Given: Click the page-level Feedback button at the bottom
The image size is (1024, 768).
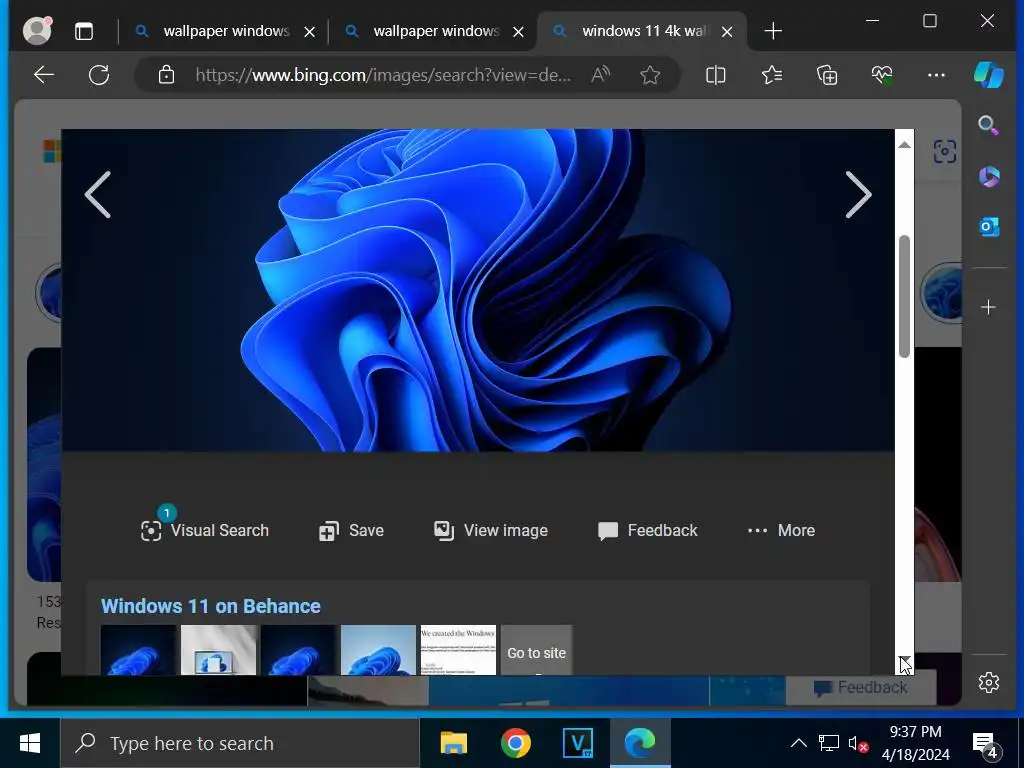Looking at the screenshot, I should (861, 688).
